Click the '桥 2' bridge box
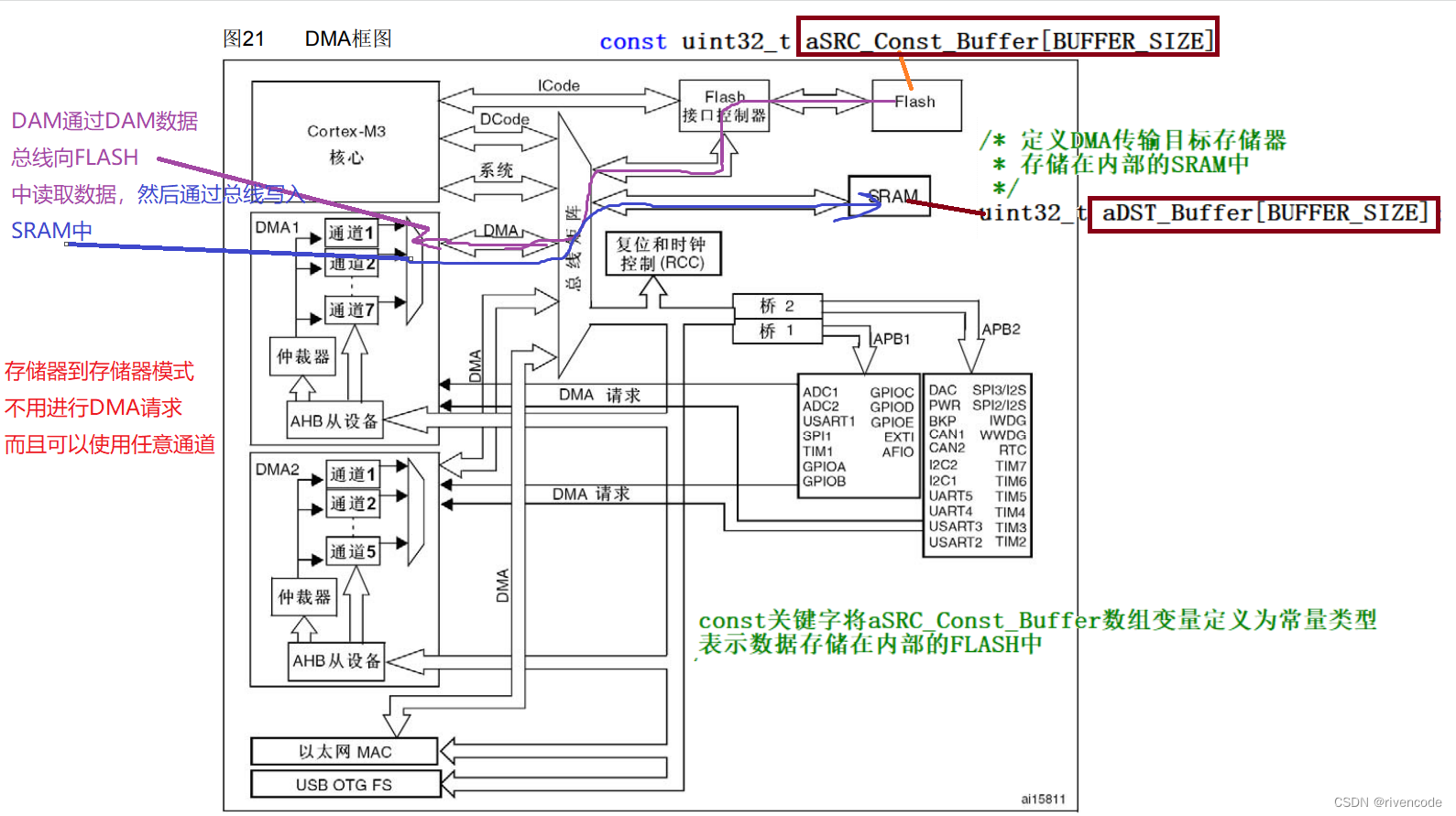The image size is (1456, 816). [777, 306]
